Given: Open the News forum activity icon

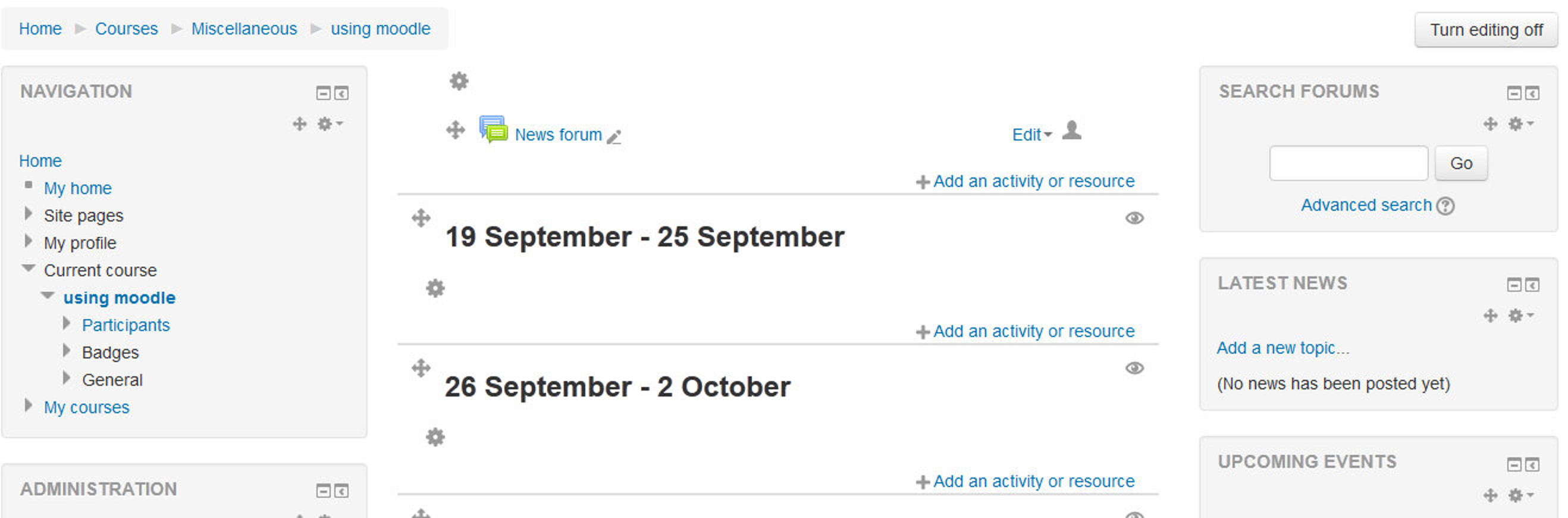Looking at the screenshot, I should 494,129.
